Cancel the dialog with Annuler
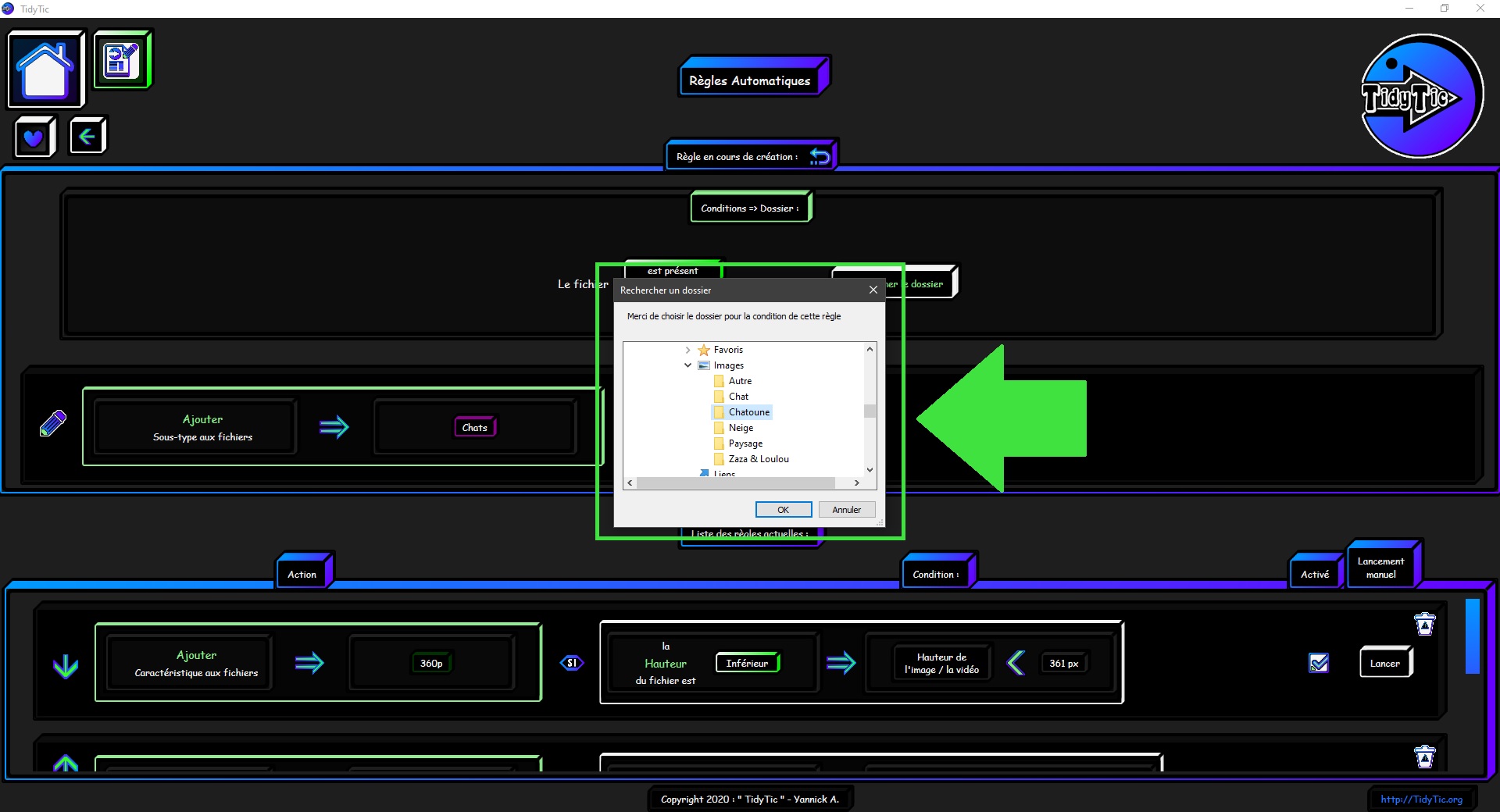Screen dimensions: 1500x812 846,510
